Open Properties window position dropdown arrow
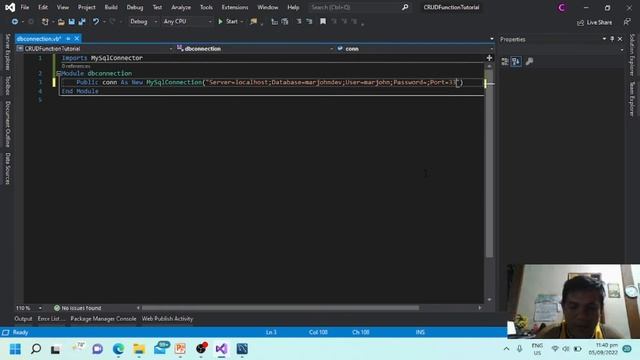The width and height of the screenshot is (640, 360). pyautogui.click(x=604, y=39)
